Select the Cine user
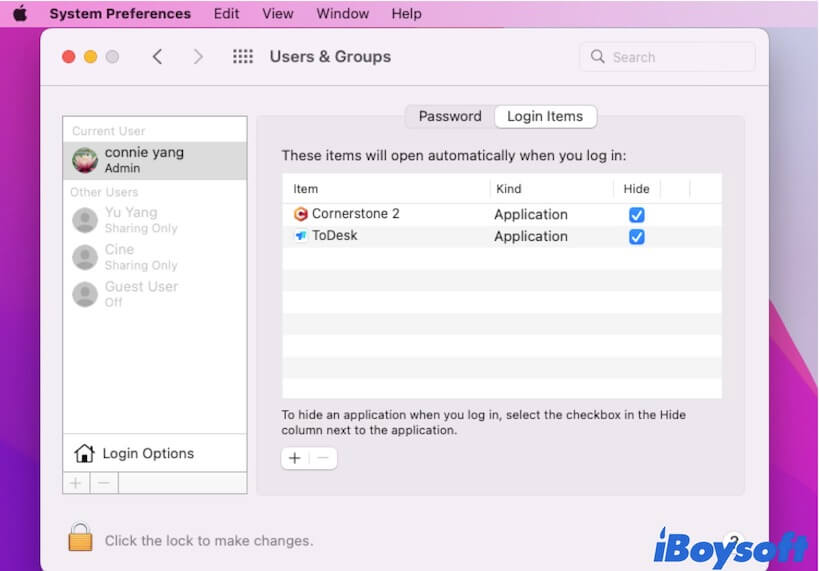Screen dimensions: 819x571 155,257
